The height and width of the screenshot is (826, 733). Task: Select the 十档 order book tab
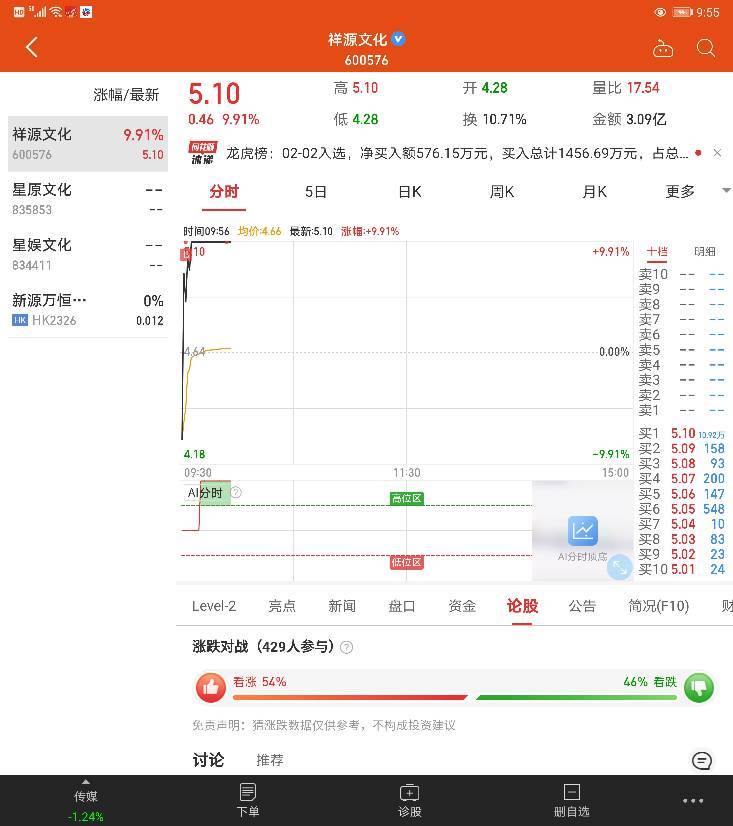[657, 251]
